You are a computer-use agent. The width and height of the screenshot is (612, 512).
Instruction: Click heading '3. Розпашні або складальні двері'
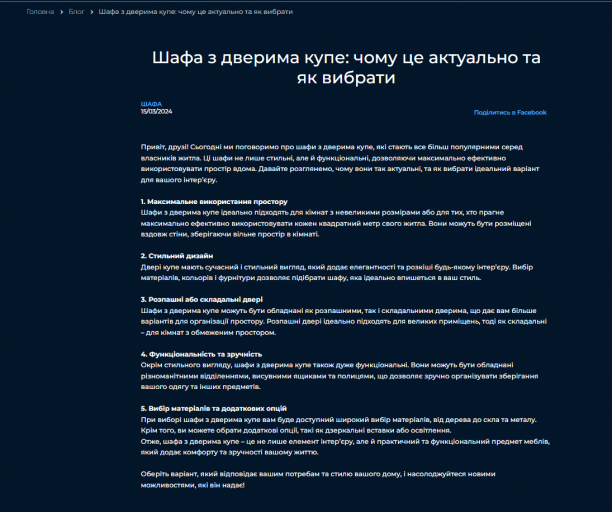pyautogui.click(x=201, y=299)
